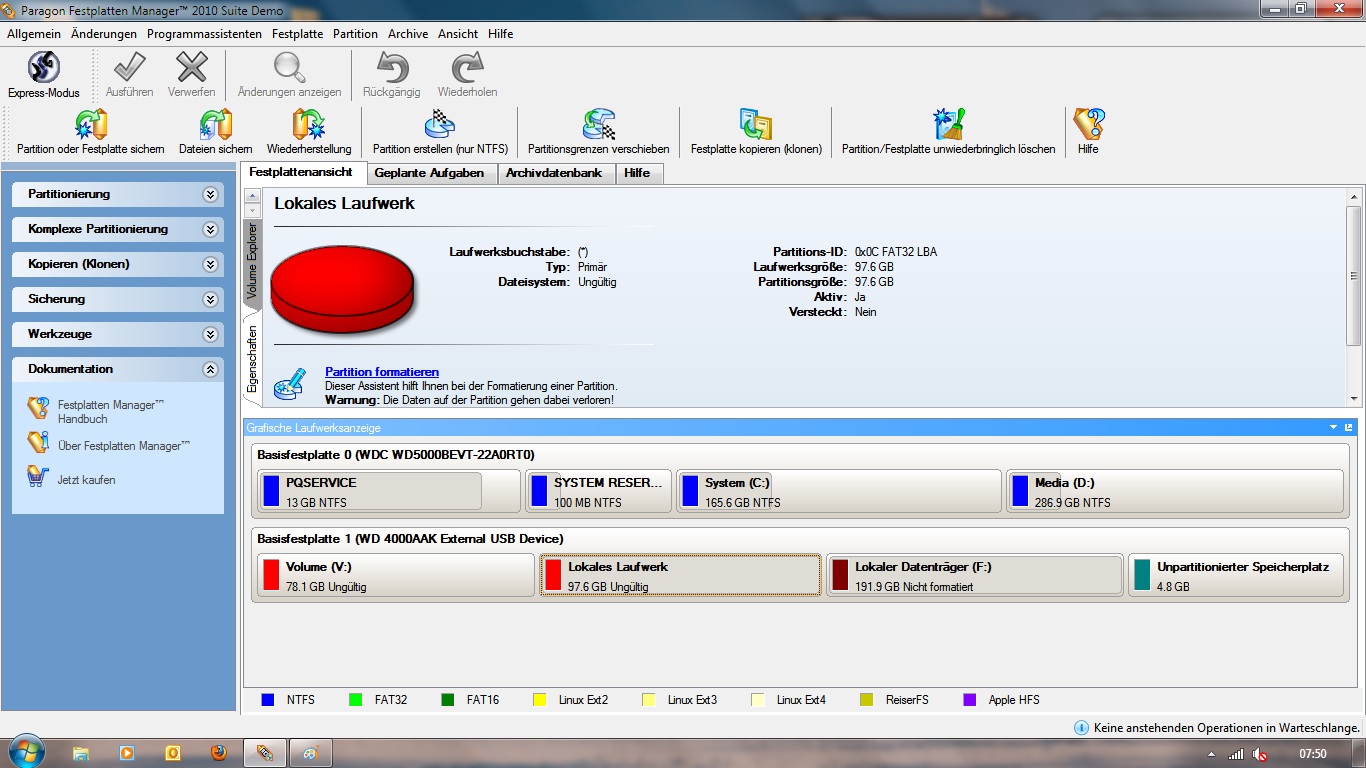This screenshot has height=768, width=1366.
Task: Select Lokaler Datenträger (F:) partition
Action: [974, 576]
